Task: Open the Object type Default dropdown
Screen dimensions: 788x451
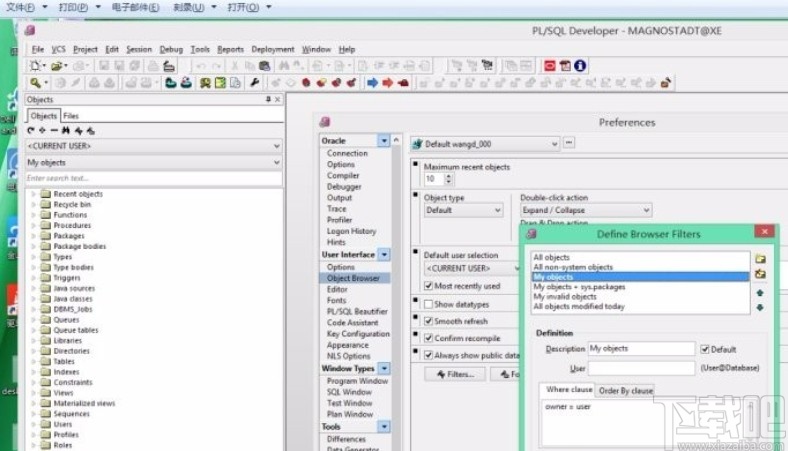Action: pyautogui.click(x=498, y=210)
